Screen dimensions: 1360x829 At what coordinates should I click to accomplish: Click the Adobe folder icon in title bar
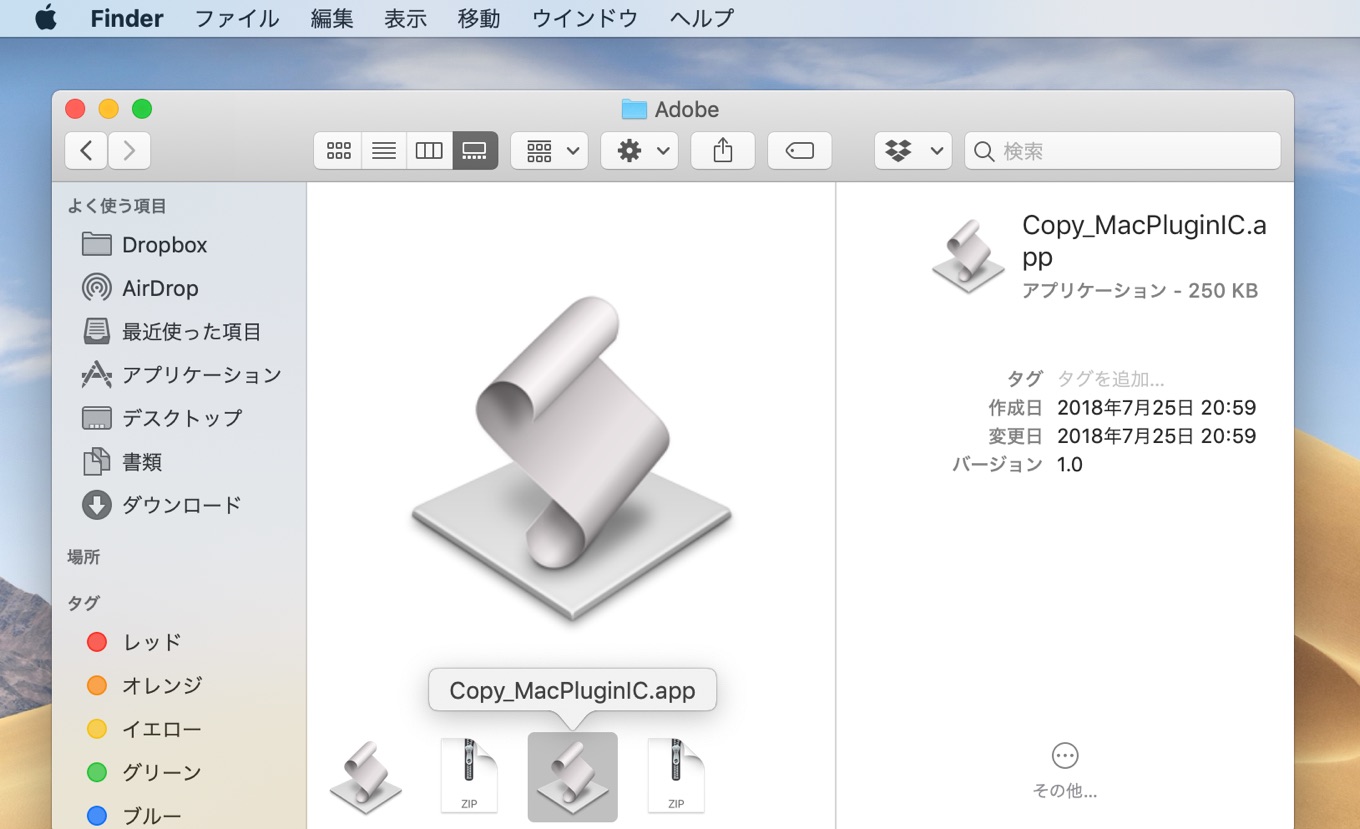(x=634, y=109)
